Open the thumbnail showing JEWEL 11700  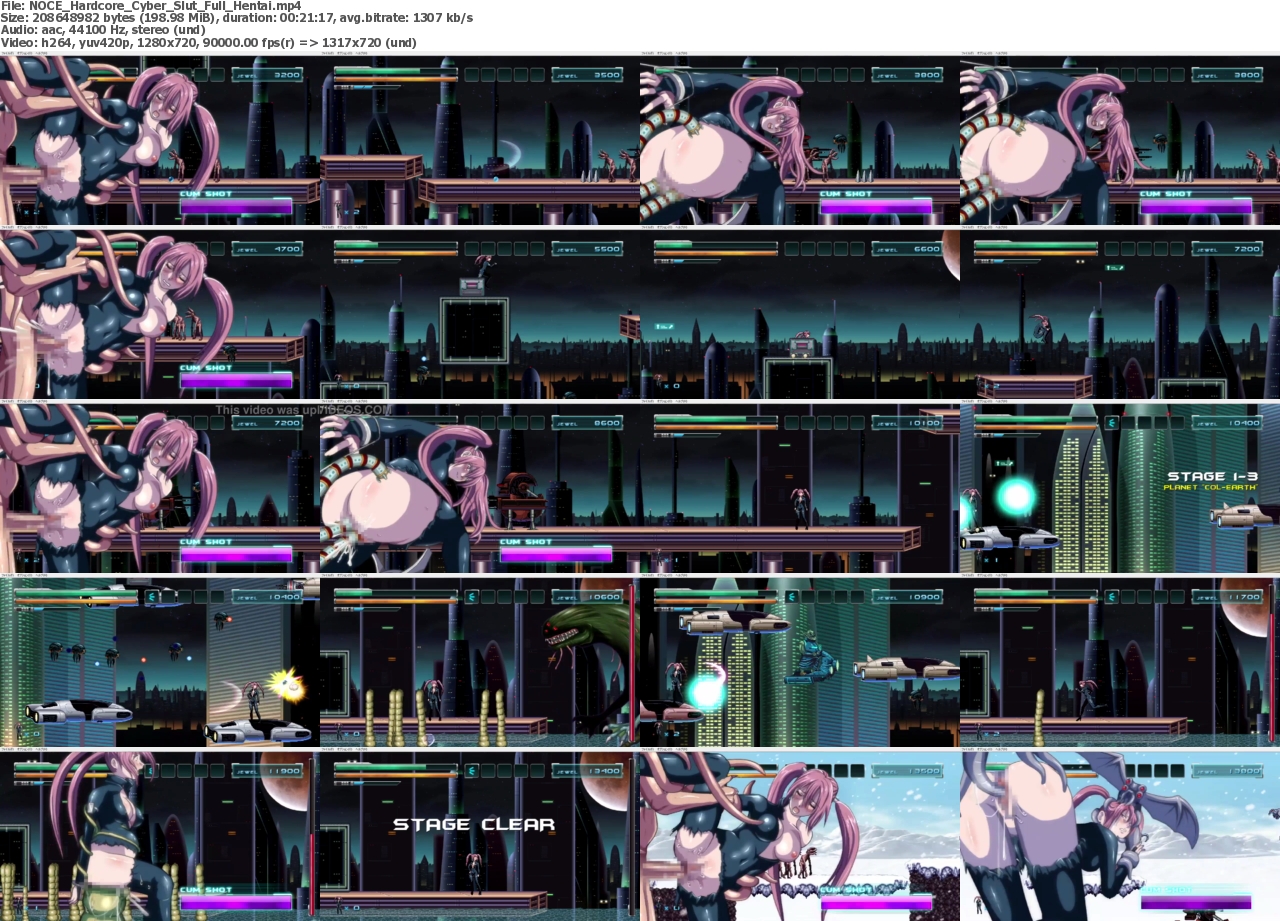(1120, 662)
